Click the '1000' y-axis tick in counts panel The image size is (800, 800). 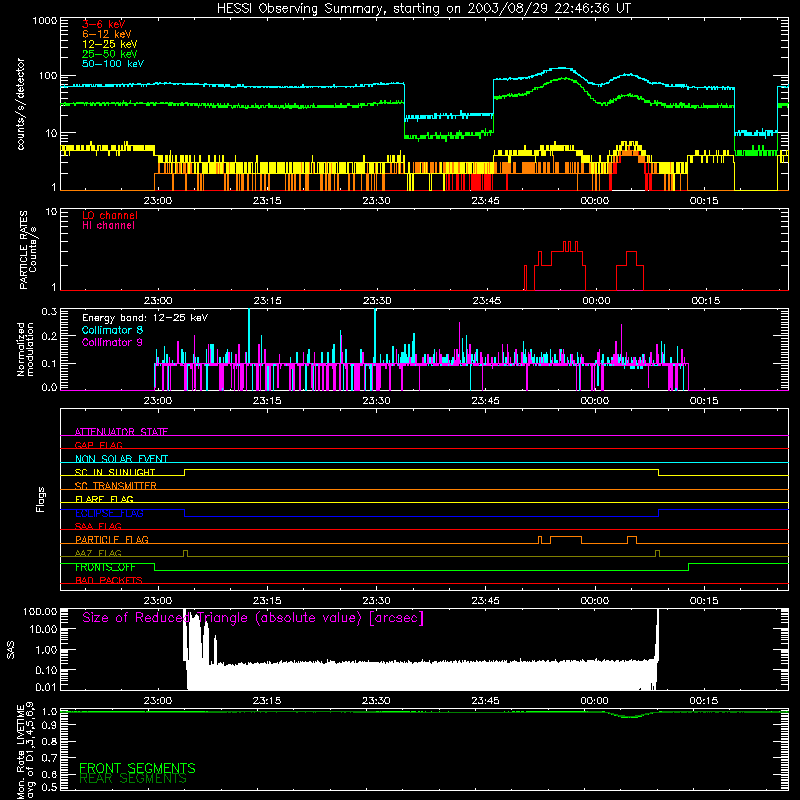(x=45, y=21)
